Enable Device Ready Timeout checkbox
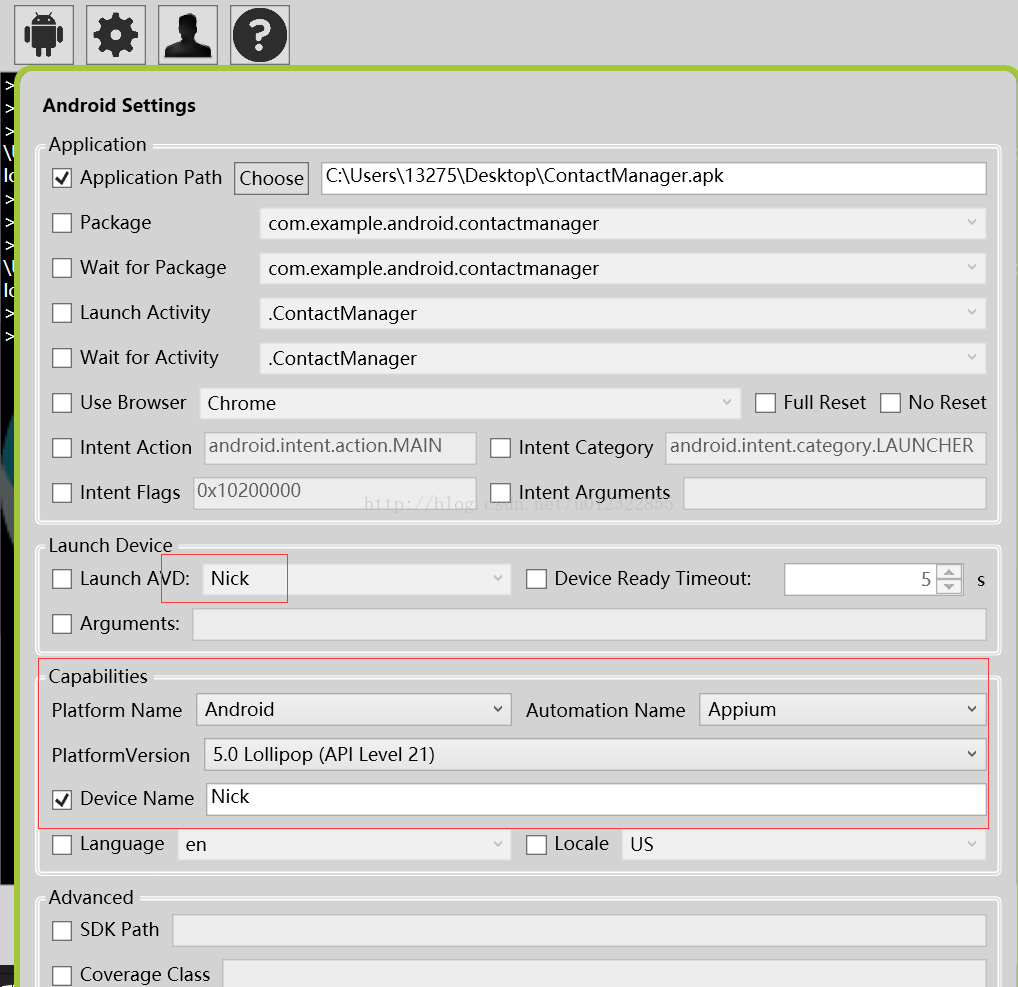This screenshot has height=987, width=1018. [536, 579]
